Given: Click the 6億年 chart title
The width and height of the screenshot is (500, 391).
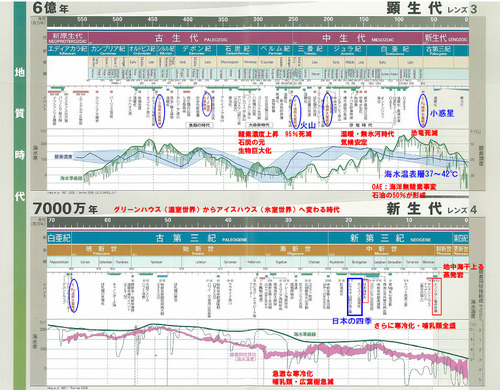Looking at the screenshot, I should coord(50,8).
